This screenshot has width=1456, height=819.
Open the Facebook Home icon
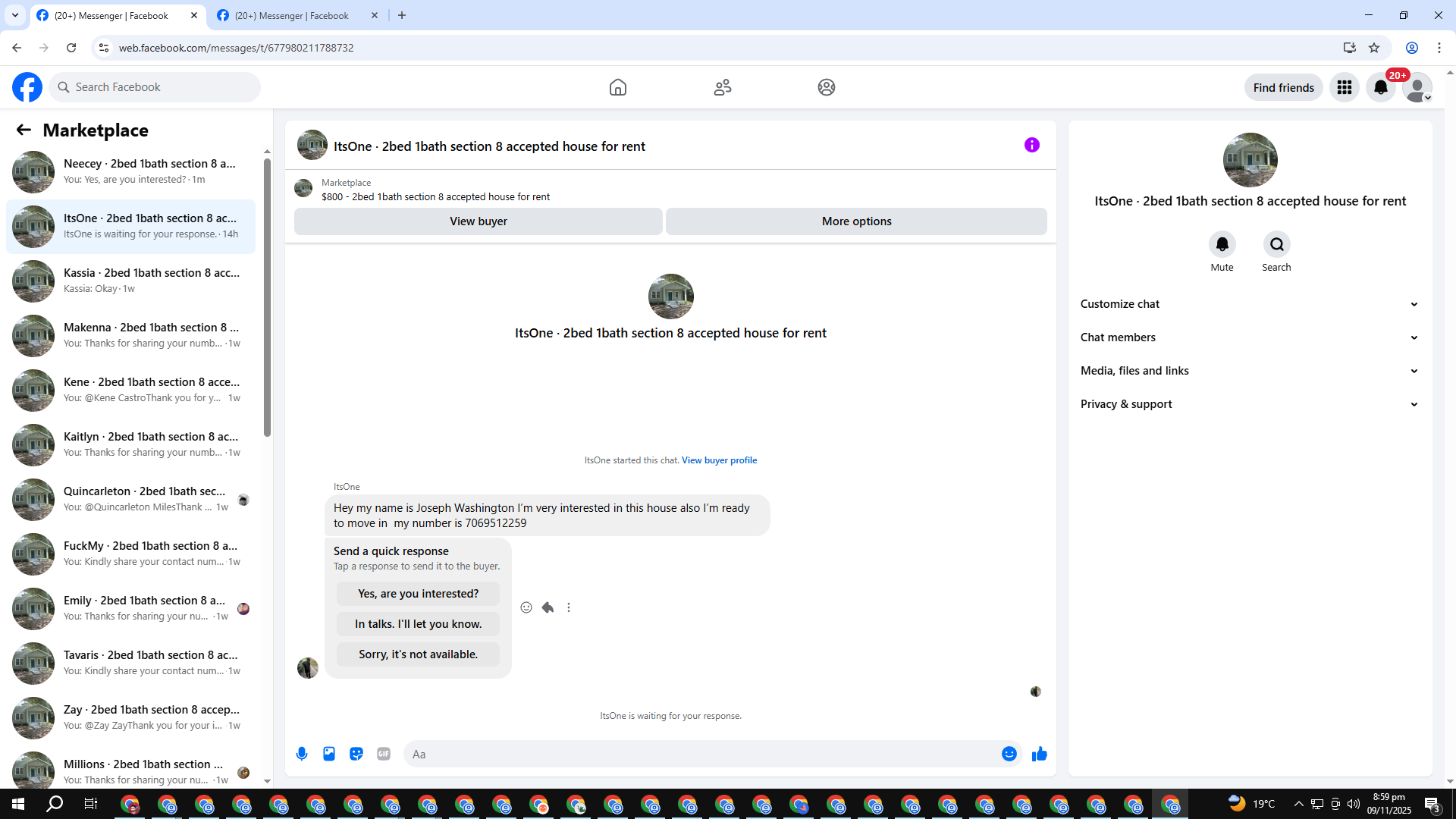pos(618,87)
